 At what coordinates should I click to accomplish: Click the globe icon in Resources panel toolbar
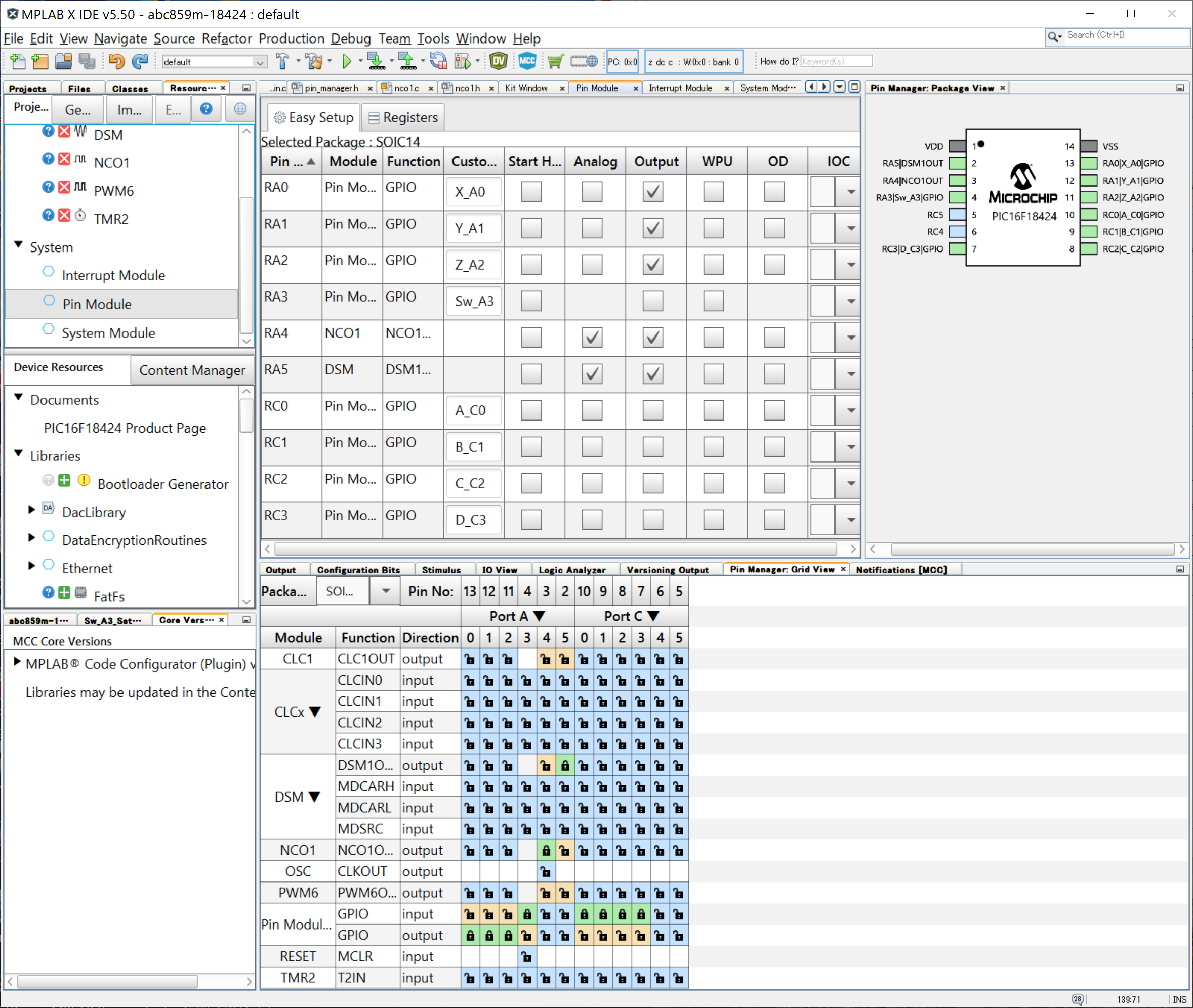pyautogui.click(x=240, y=109)
